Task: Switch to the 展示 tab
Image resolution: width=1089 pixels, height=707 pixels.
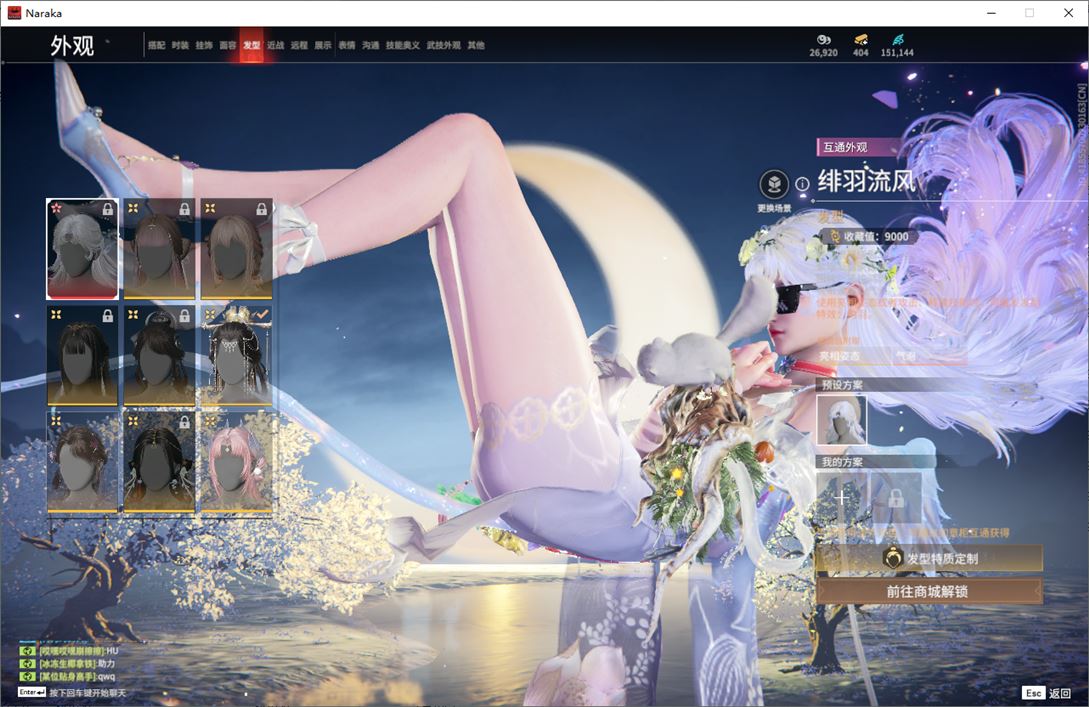Action: (323, 45)
